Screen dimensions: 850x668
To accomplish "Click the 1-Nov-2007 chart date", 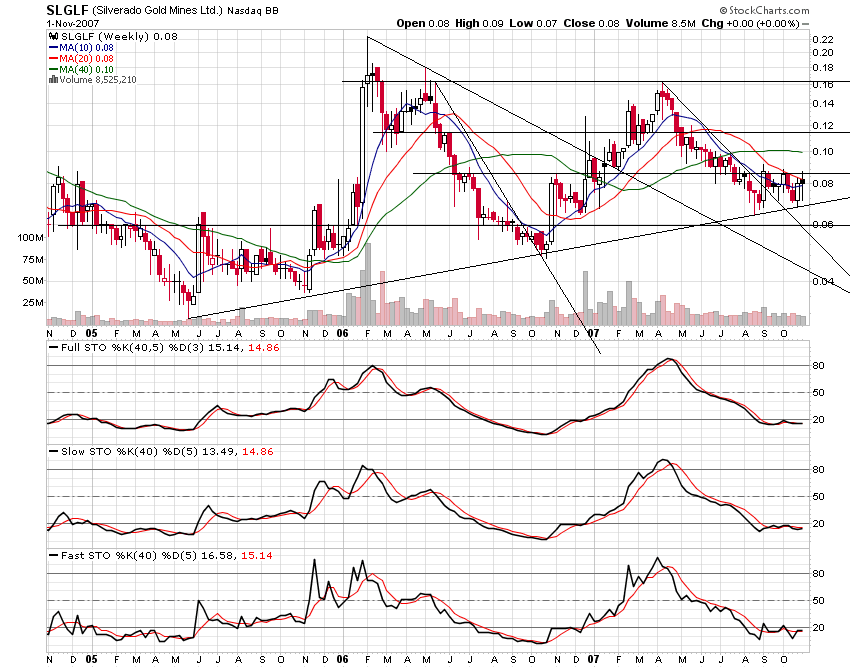I will tap(73, 24).
